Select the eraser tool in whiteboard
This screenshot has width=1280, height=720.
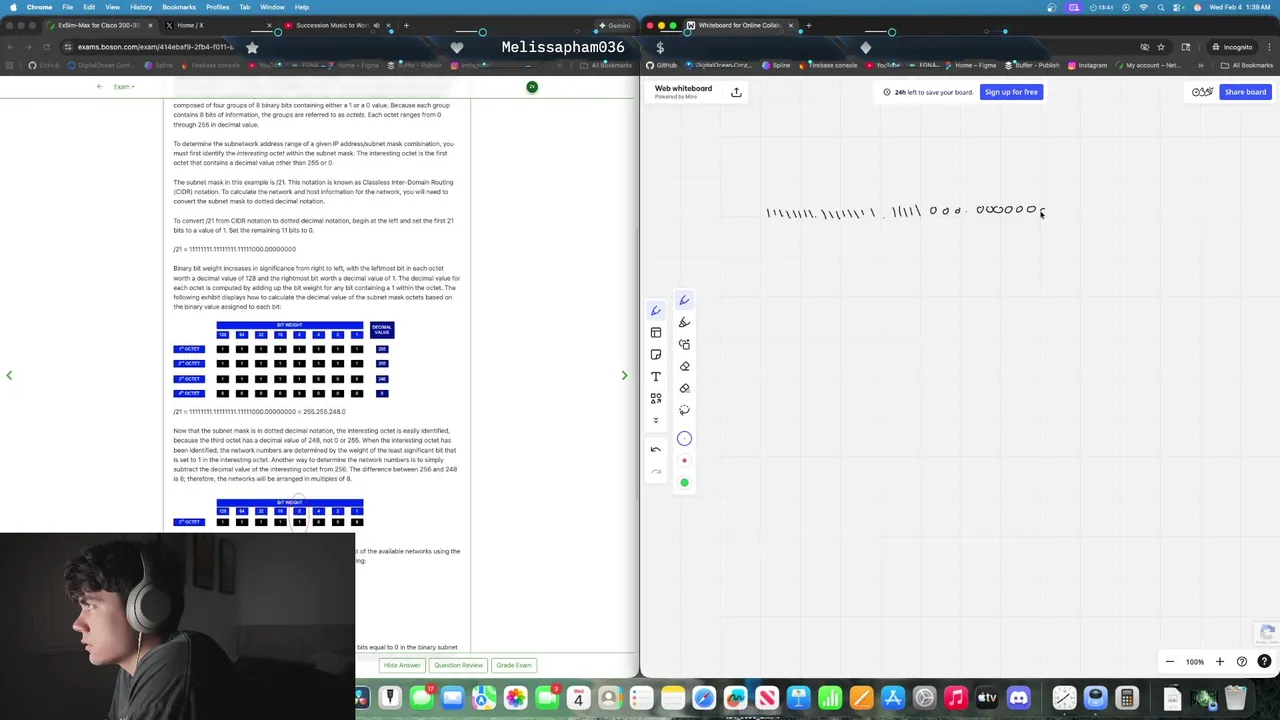684,366
